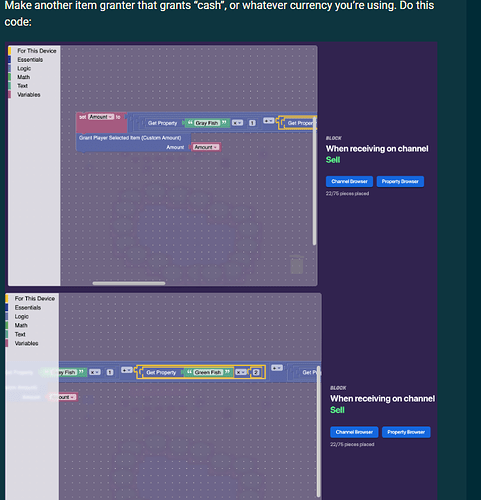Open multiply operator dropdown beside Green Fish
The image size is (481, 500).
pos(240,372)
